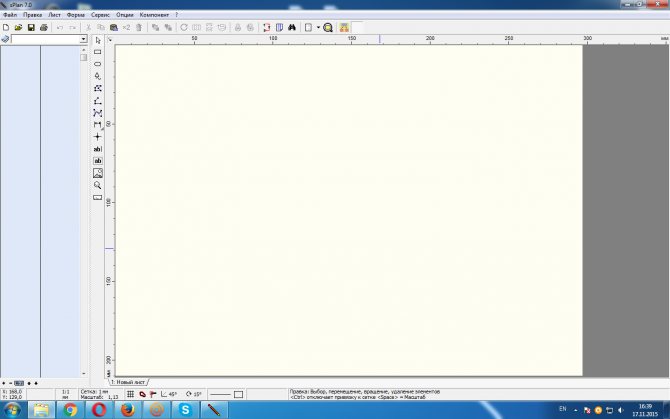
Task: Launch Skype from the taskbar
Action: click(x=184, y=409)
